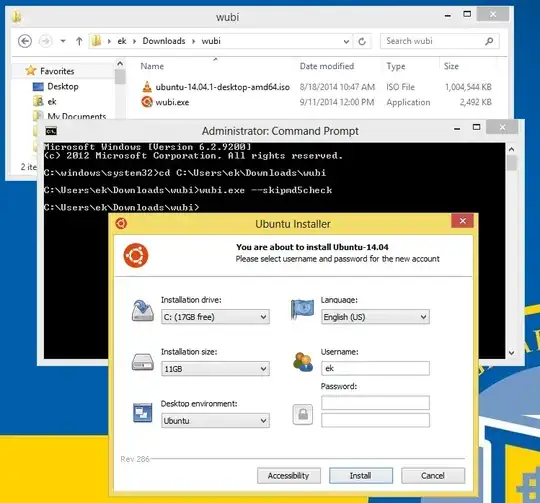Click the Back arrow in wubi Explorer window

(25, 41)
